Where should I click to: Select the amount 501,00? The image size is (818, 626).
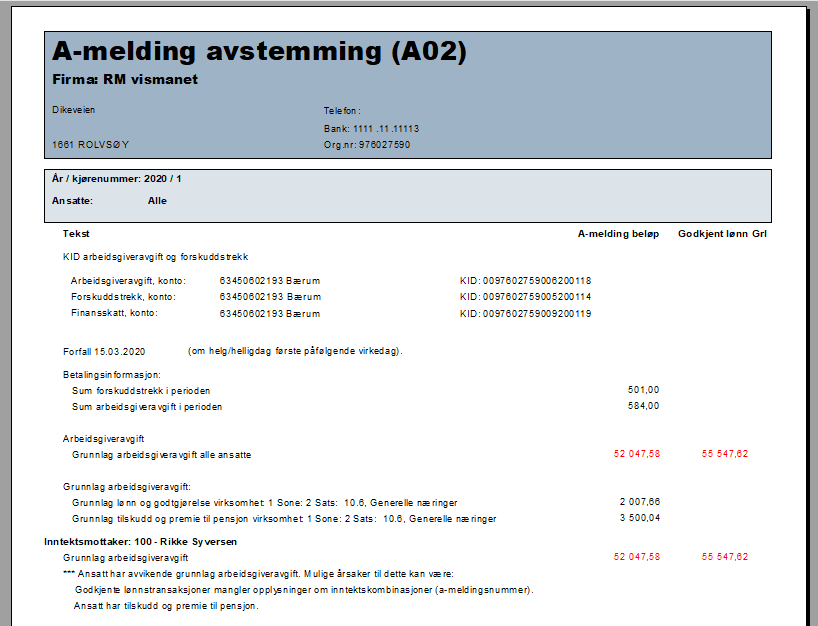click(x=643, y=390)
